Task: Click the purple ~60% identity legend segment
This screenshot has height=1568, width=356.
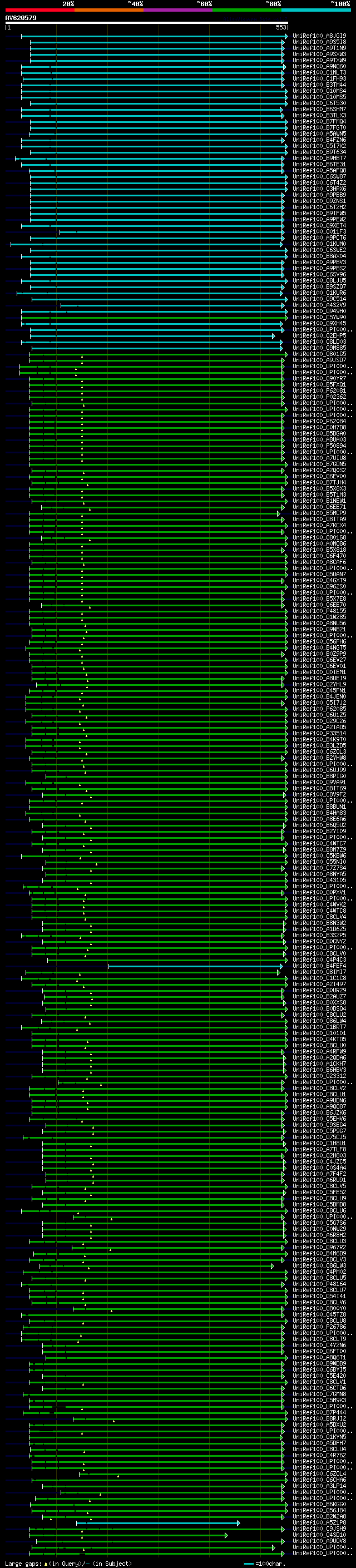Action: coord(177,10)
